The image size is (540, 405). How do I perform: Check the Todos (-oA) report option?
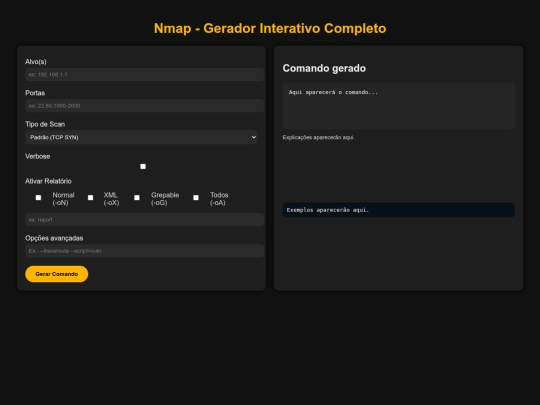[x=196, y=198]
